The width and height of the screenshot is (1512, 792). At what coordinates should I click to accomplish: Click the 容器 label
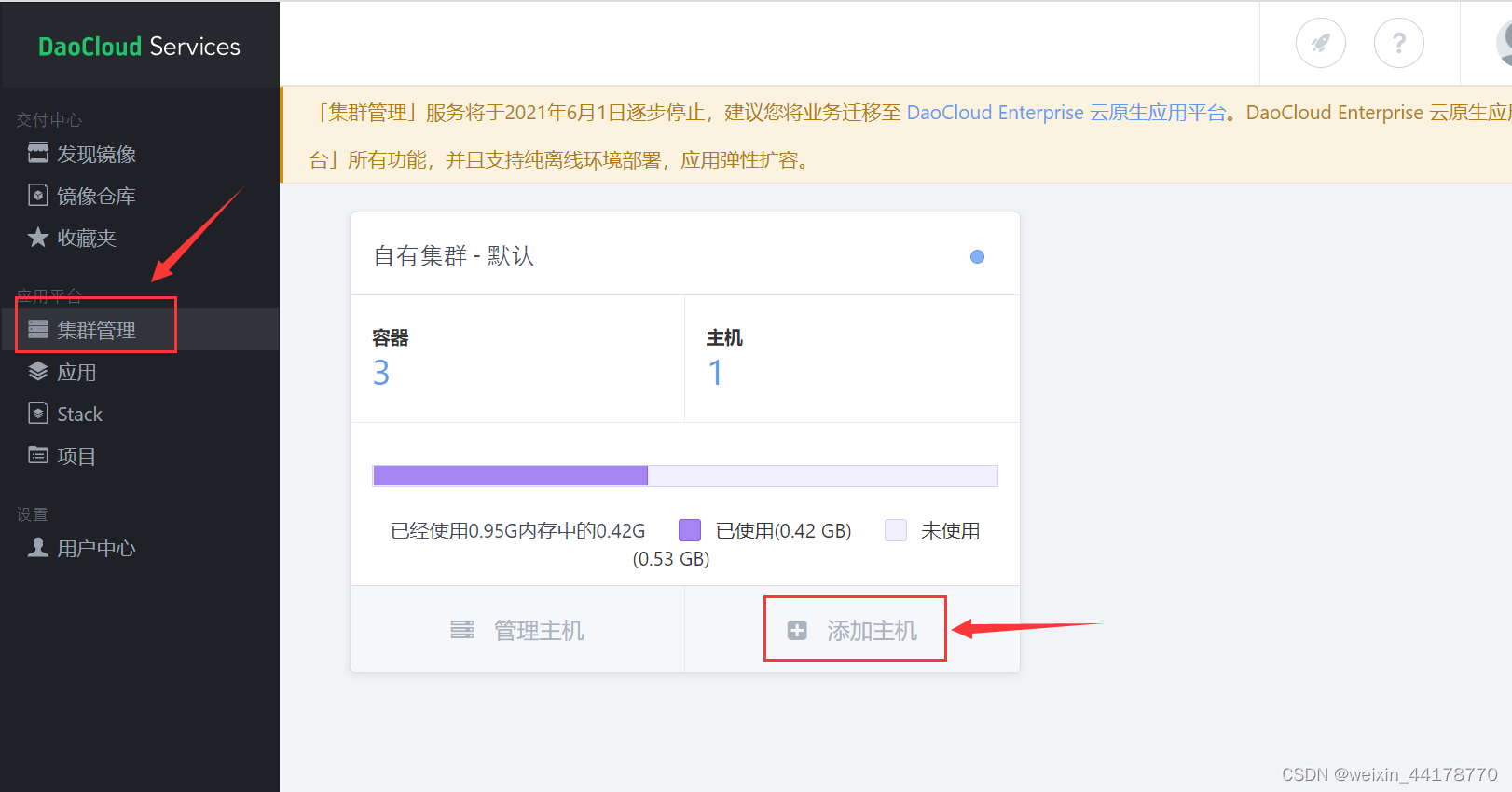click(x=391, y=337)
